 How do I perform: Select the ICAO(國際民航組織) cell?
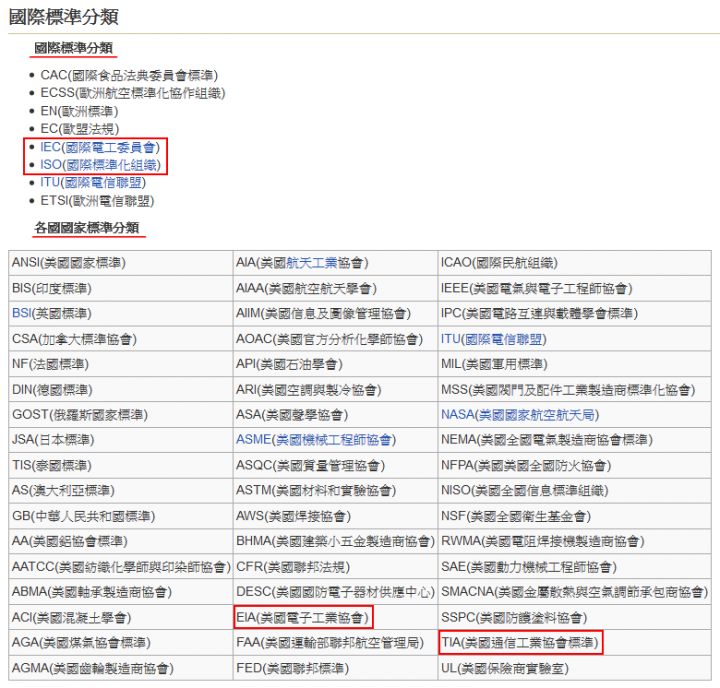(x=575, y=263)
